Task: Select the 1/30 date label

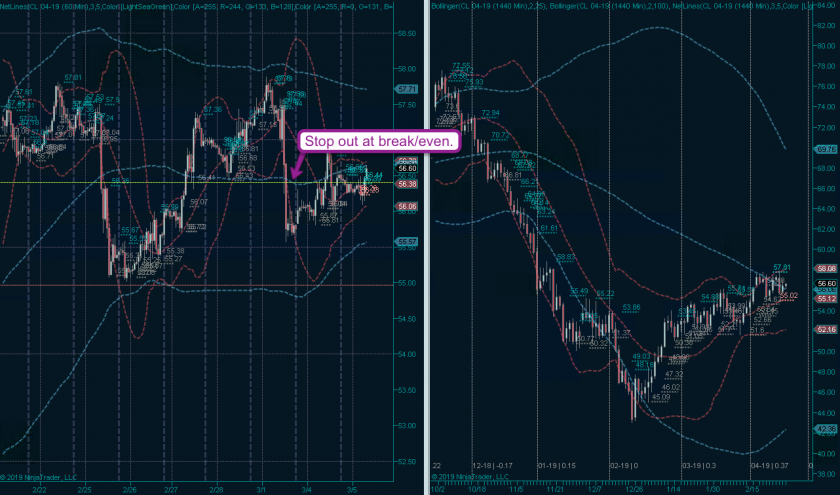Action: 712,489
